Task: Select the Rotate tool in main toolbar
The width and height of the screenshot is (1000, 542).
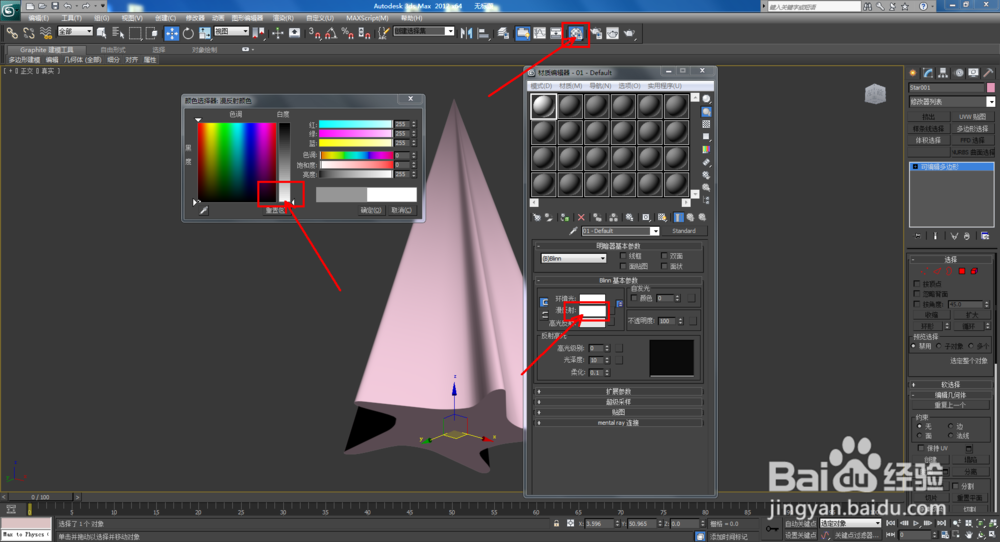Action: 188,33
